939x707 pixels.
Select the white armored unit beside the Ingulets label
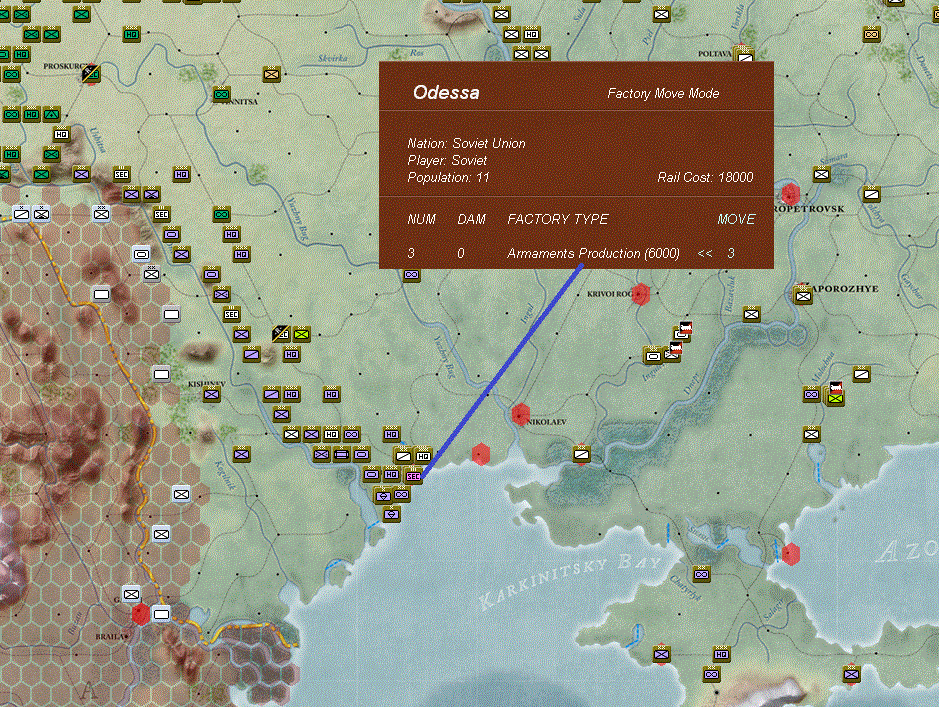pyautogui.click(x=653, y=356)
